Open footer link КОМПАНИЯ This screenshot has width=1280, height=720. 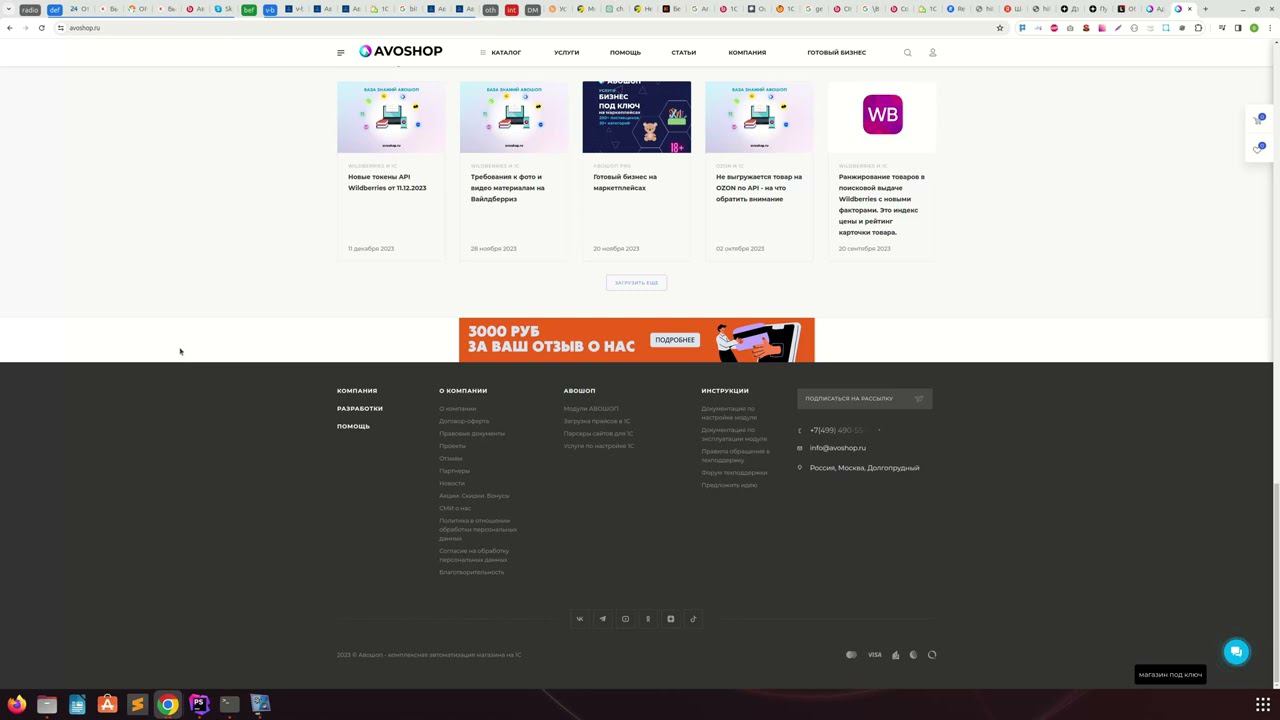357,391
